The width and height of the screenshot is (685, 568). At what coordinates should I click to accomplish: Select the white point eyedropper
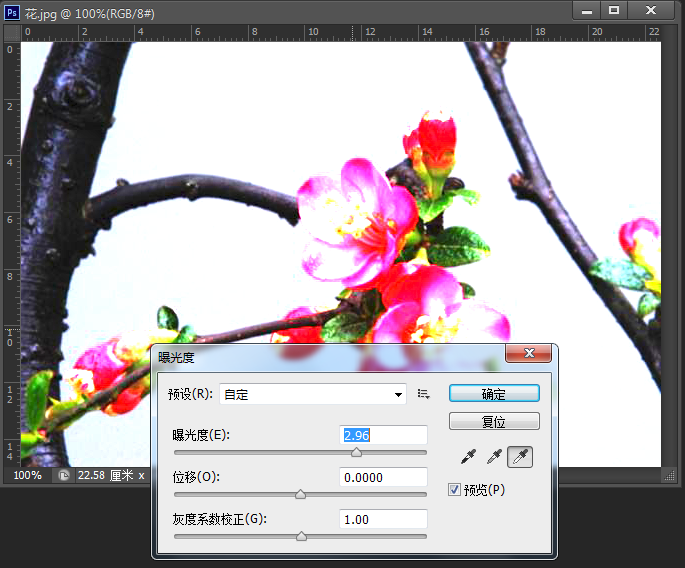point(521,457)
